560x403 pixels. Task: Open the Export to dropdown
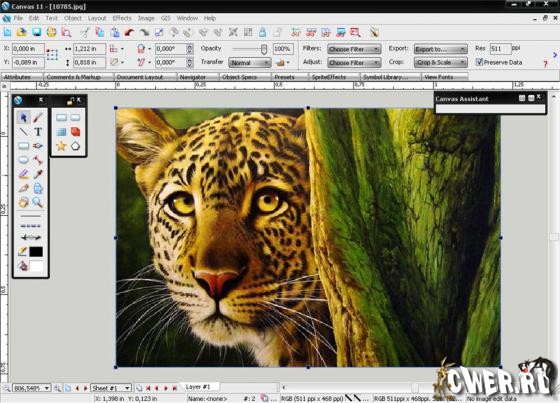point(441,49)
